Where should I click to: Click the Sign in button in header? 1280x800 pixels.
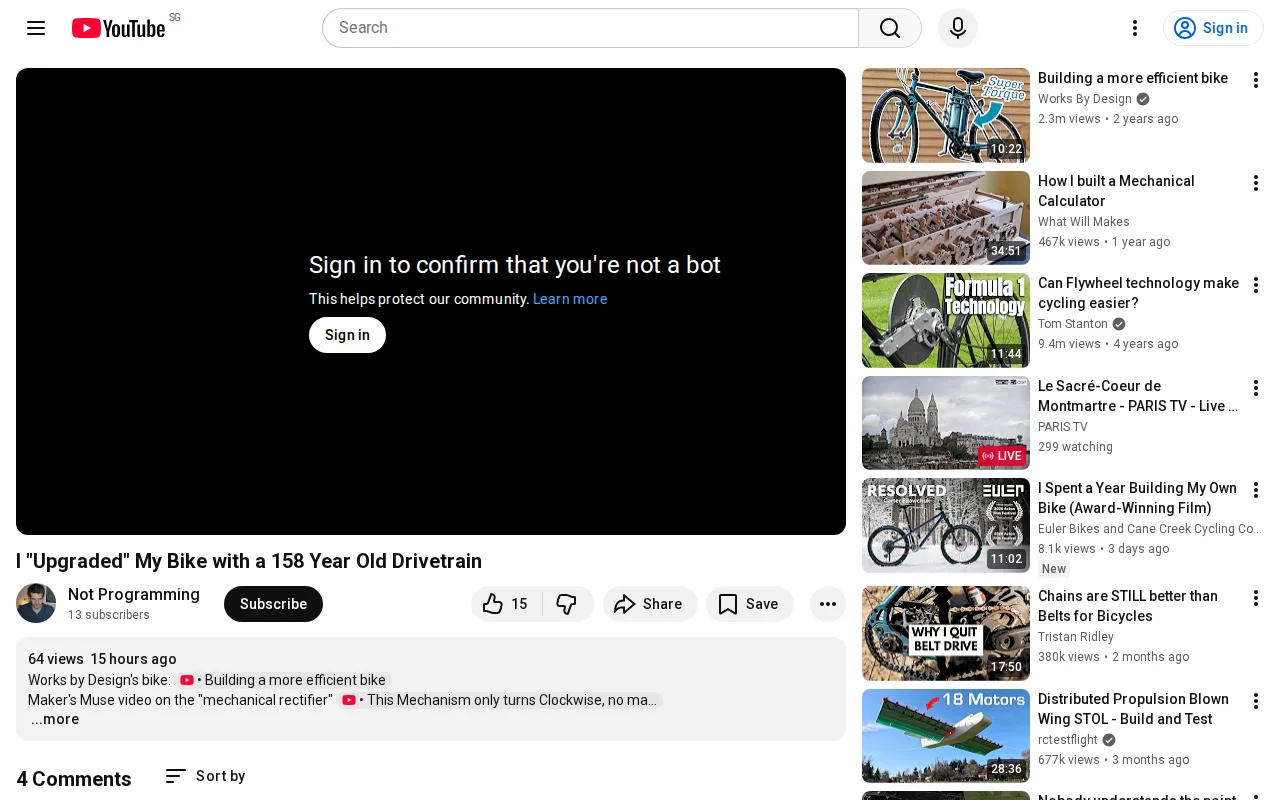1213,28
